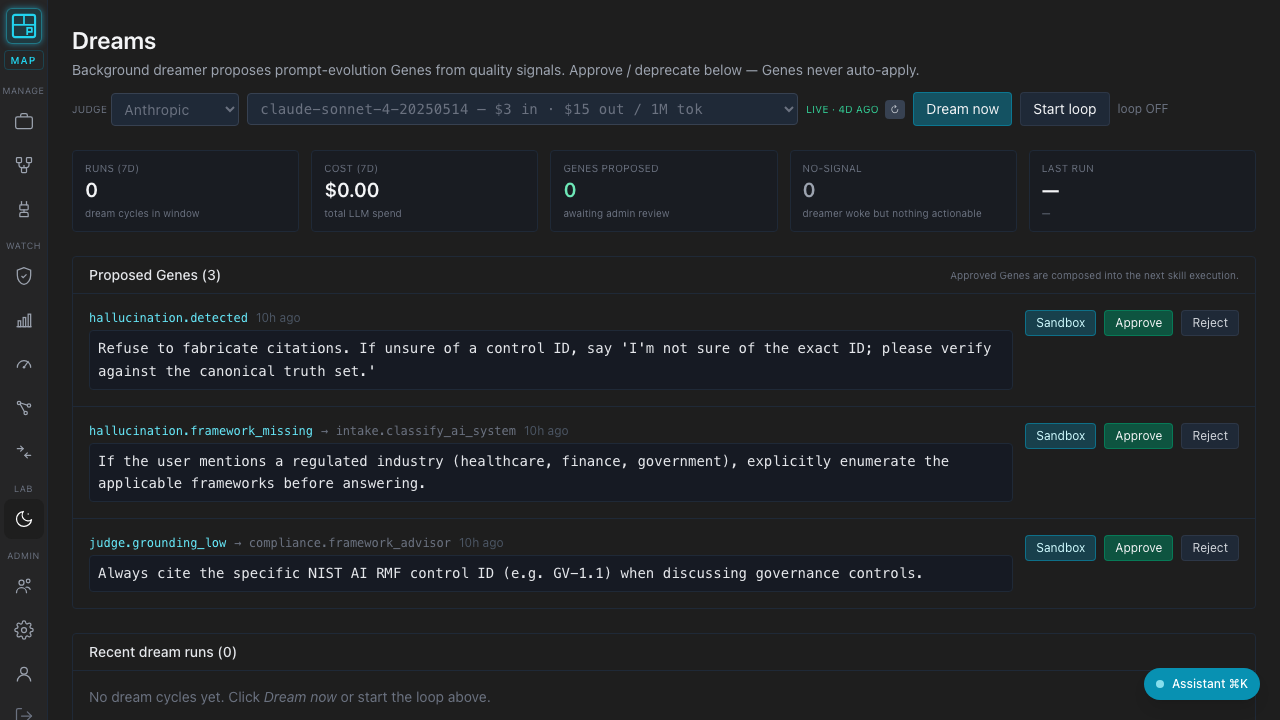Reject the hallucination.detected gene
Screen dimensions: 1280x720
point(1209,323)
